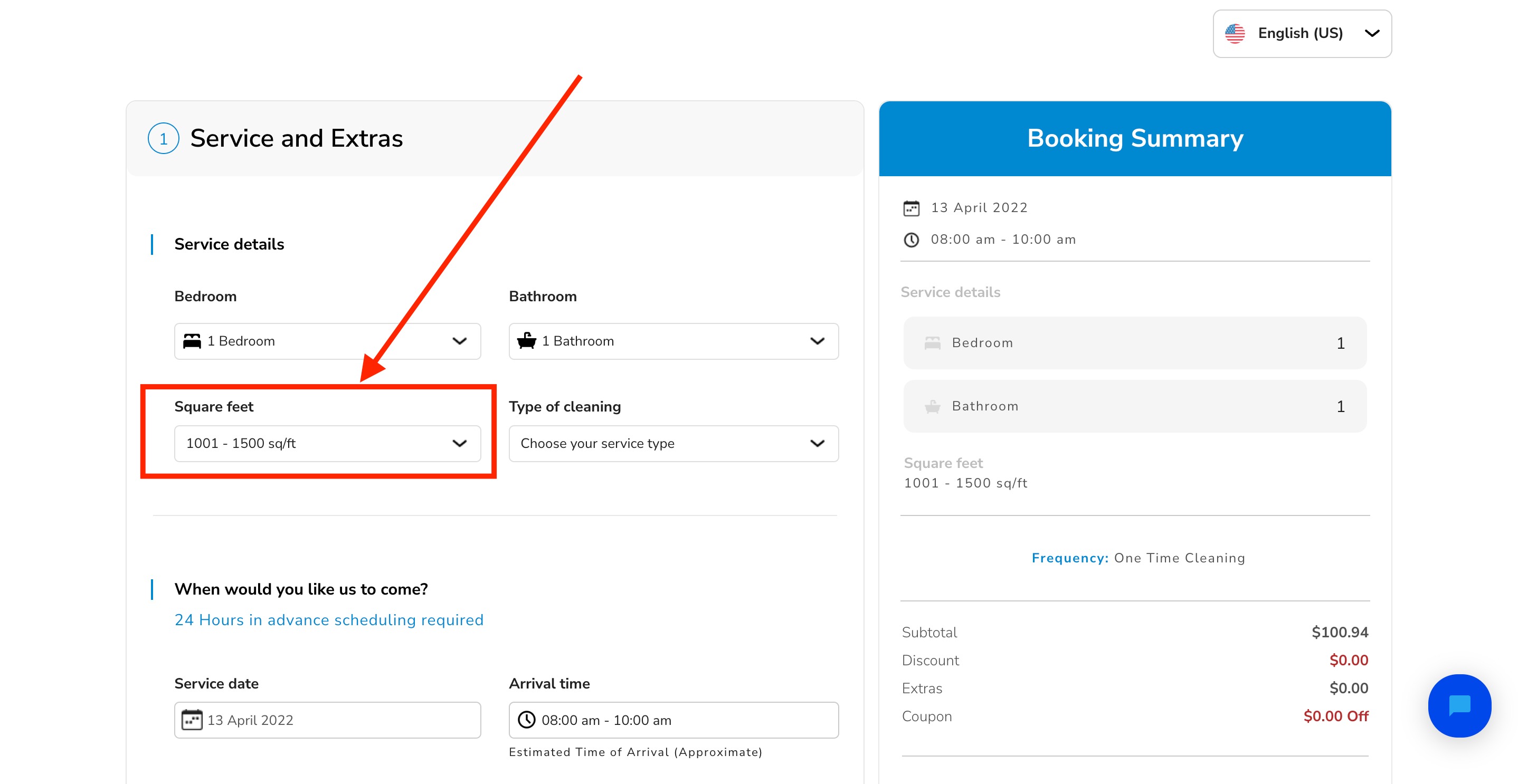Click the US flag icon
The height and width of the screenshot is (784, 1518).
pos(1235,34)
